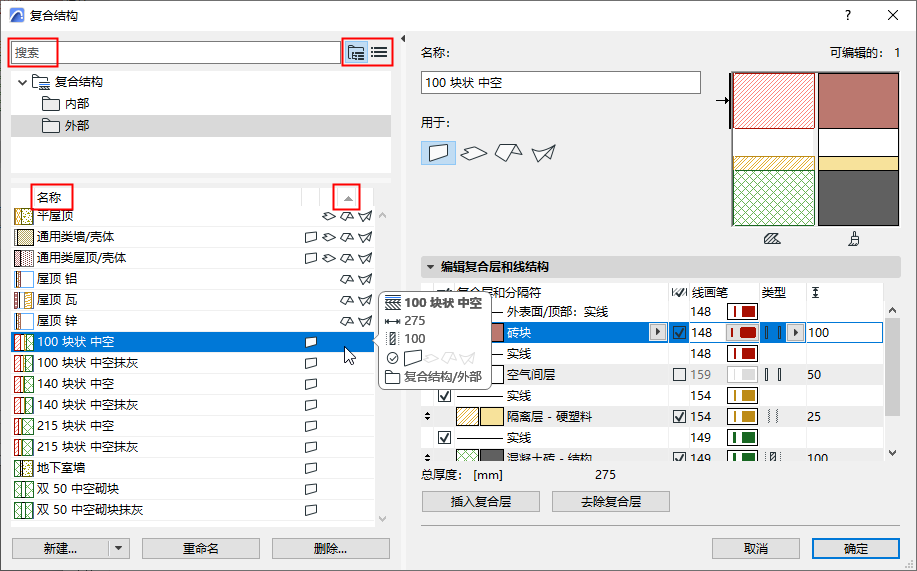Select 屋顶 锌 in the list

tap(193, 321)
